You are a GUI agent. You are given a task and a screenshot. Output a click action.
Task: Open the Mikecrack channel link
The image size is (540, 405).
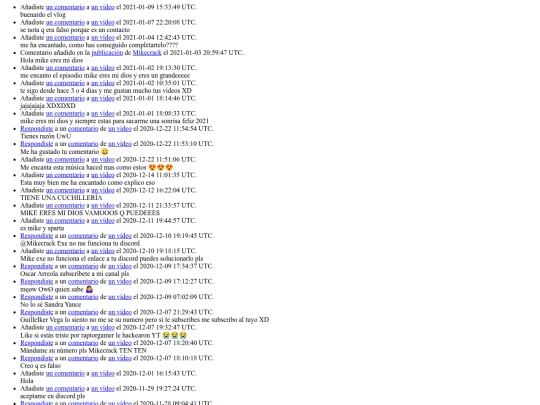pyautogui.click(x=147, y=53)
